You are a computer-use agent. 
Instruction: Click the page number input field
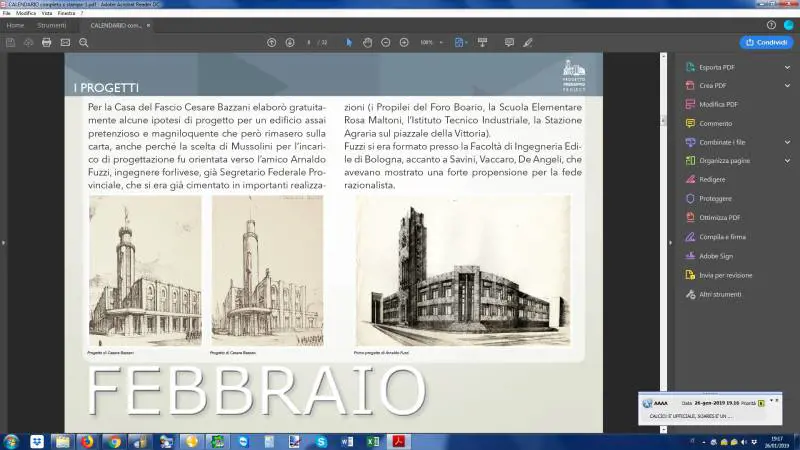coord(310,43)
